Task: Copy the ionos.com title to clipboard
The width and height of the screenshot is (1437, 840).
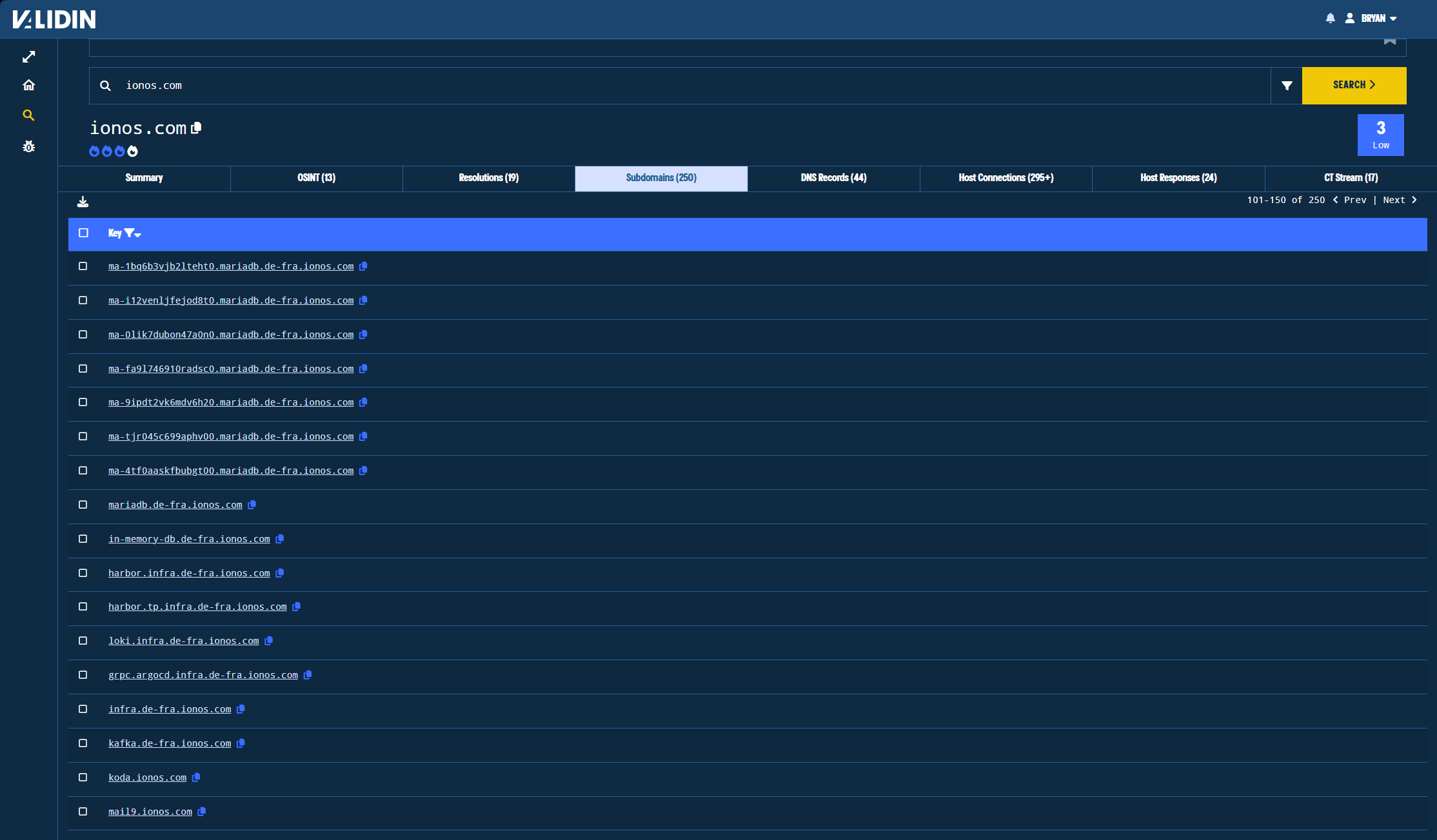Action: pyautogui.click(x=197, y=128)
